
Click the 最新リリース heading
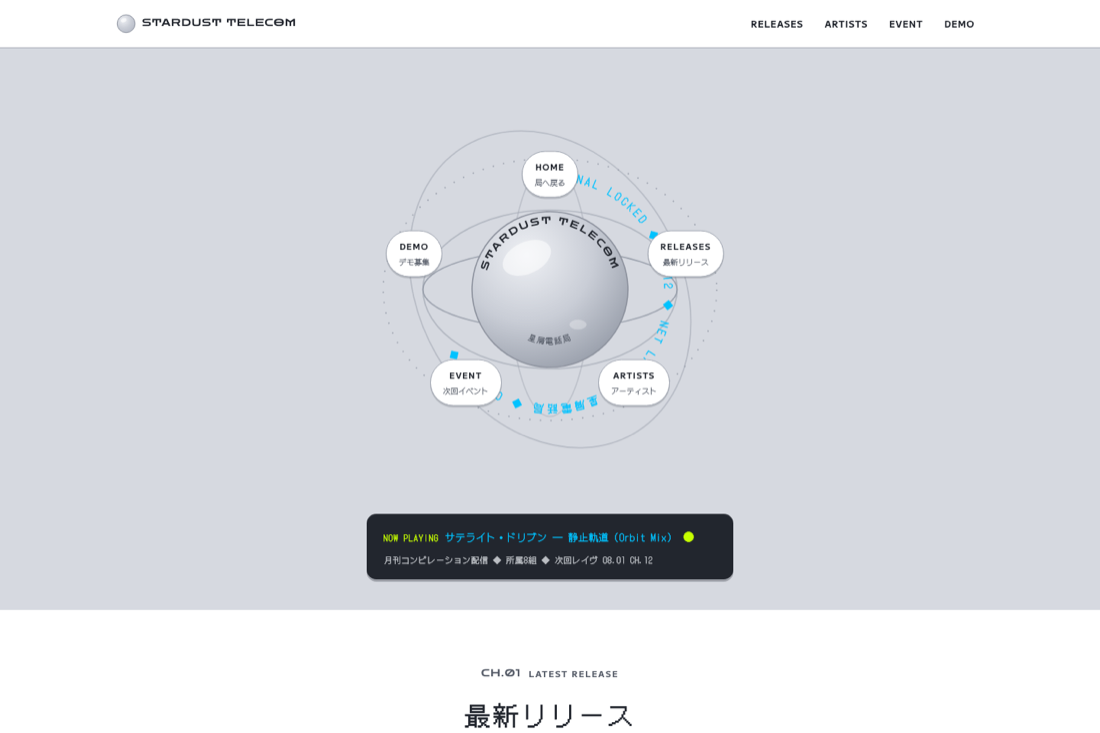coord(549,716)
